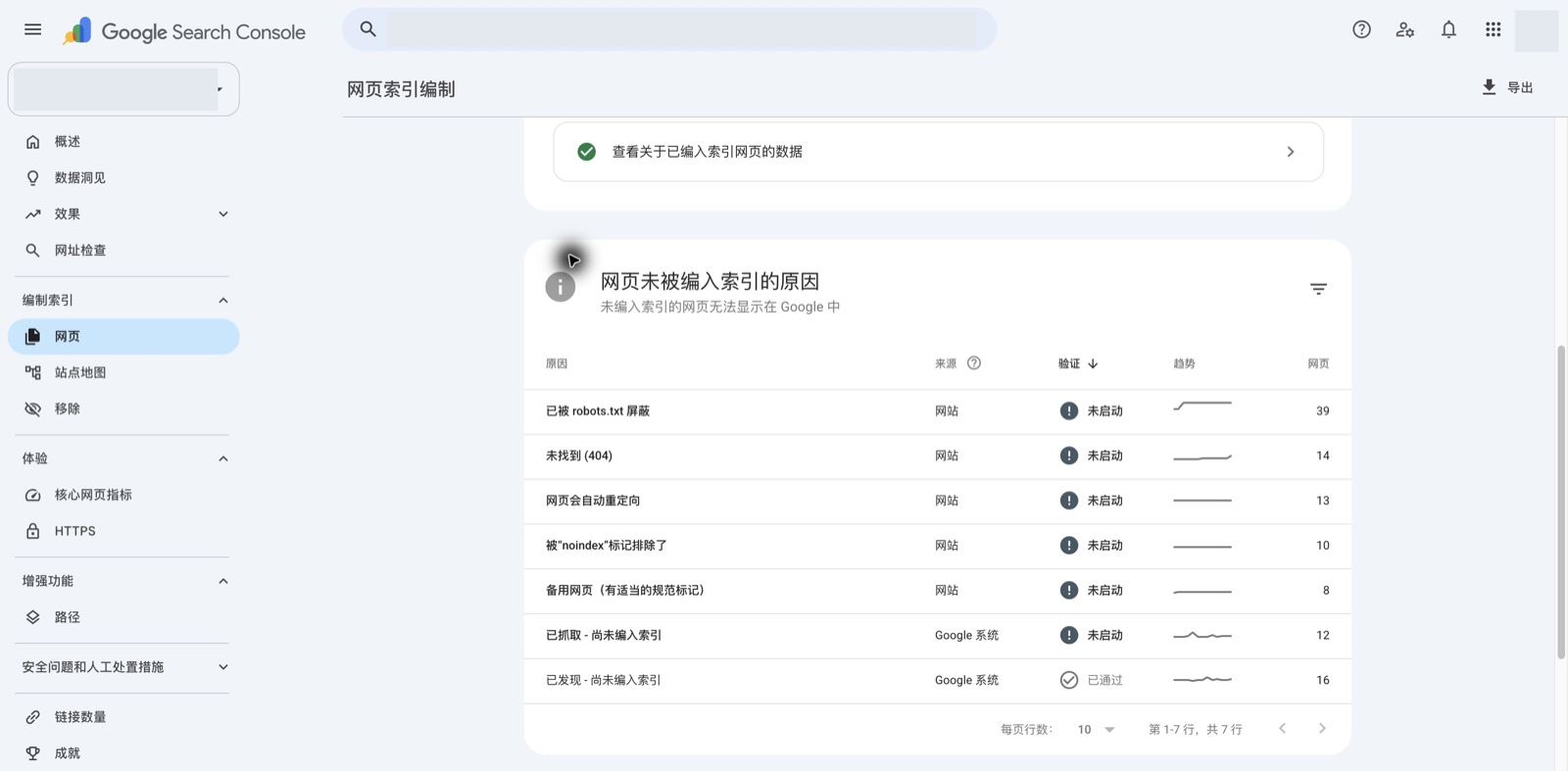Open 成就 in the sidebar

123,754
